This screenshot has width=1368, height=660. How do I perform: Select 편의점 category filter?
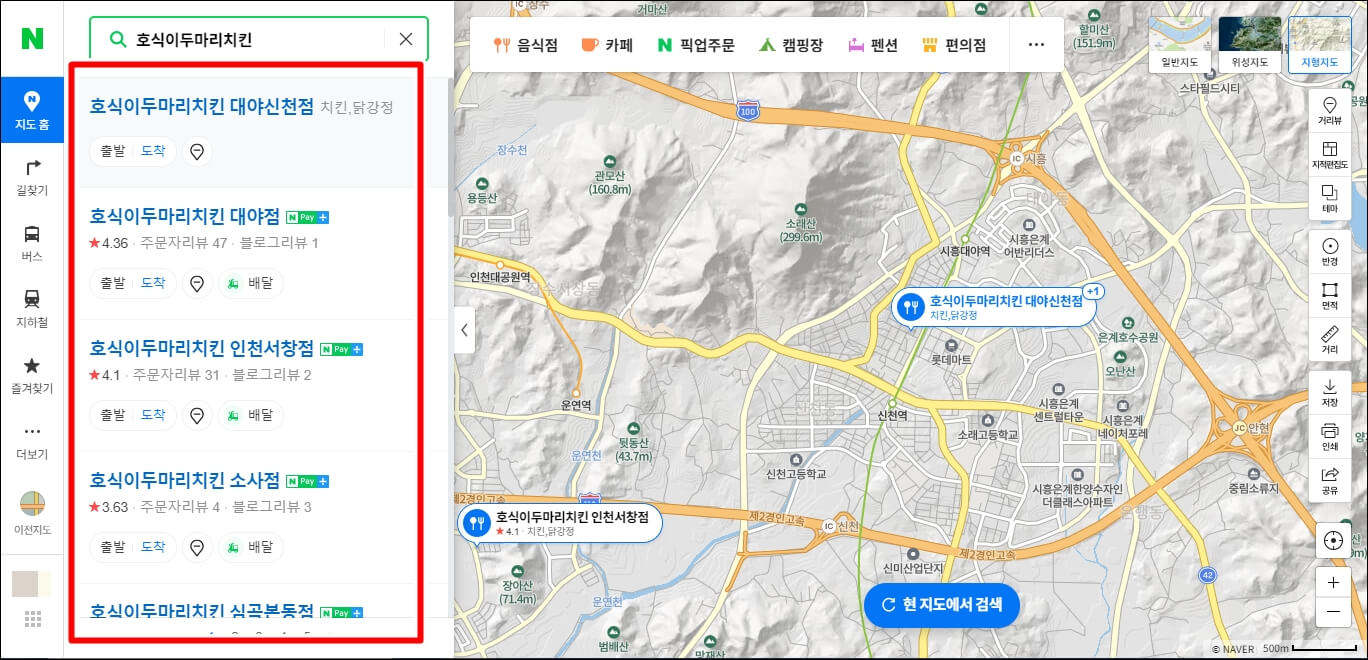click(x=954, y=45)
